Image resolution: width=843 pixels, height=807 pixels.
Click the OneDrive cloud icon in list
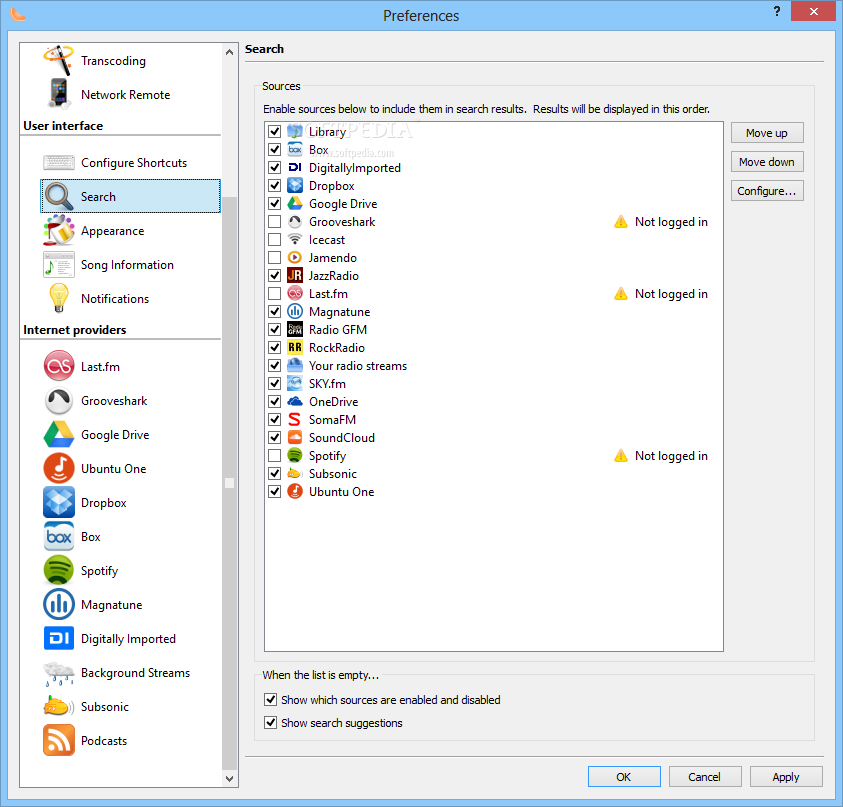click(295, 401)
